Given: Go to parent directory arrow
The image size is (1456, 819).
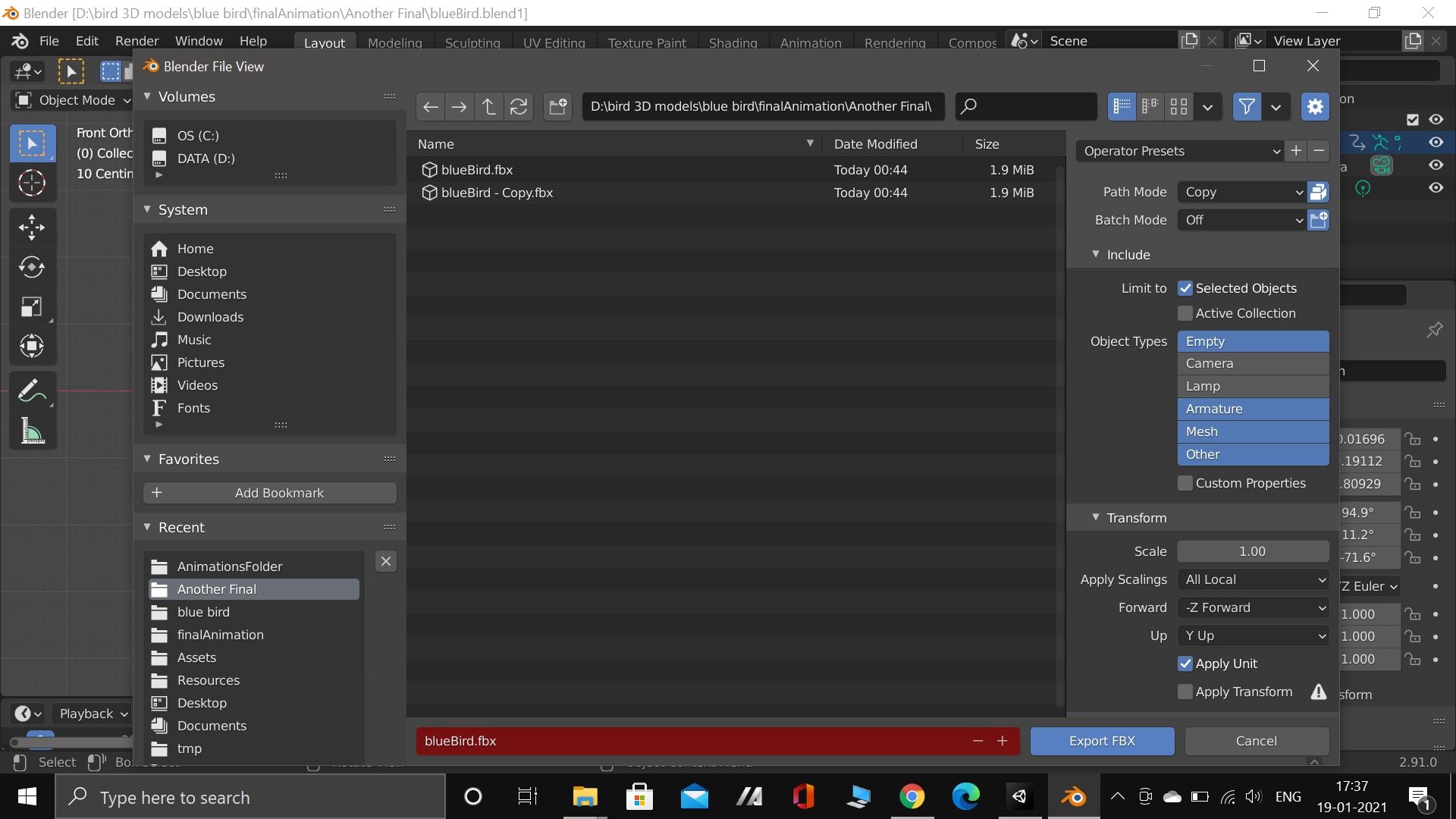Looking at the screenshot, I should [x=489, y=107].
